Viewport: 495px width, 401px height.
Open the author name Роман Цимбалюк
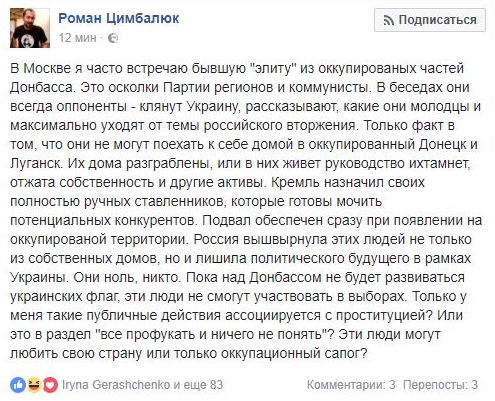pyautogui.click(x=119, y=18)
